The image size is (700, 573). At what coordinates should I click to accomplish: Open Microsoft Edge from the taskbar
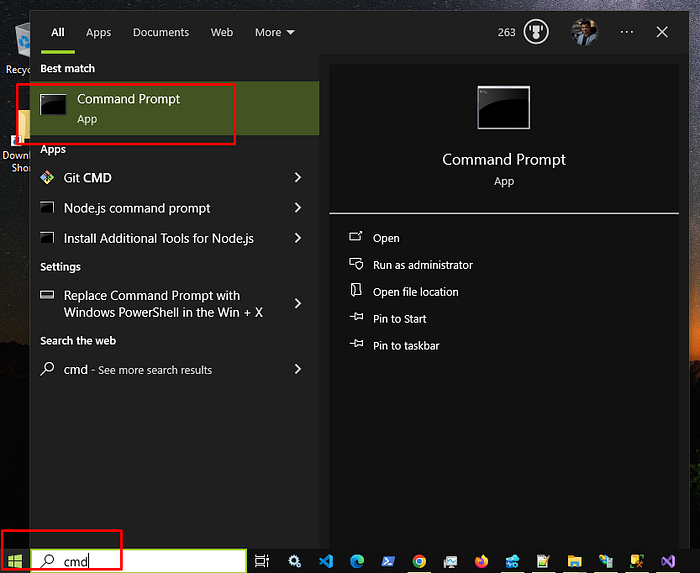(357, 561)
